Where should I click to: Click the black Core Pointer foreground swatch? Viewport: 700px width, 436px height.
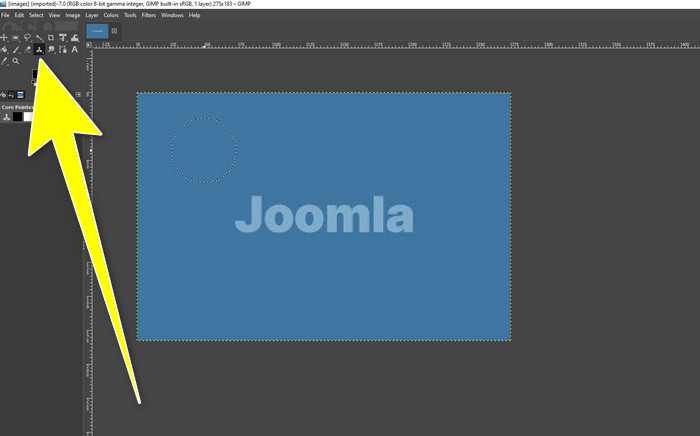(x=17, y=117)
